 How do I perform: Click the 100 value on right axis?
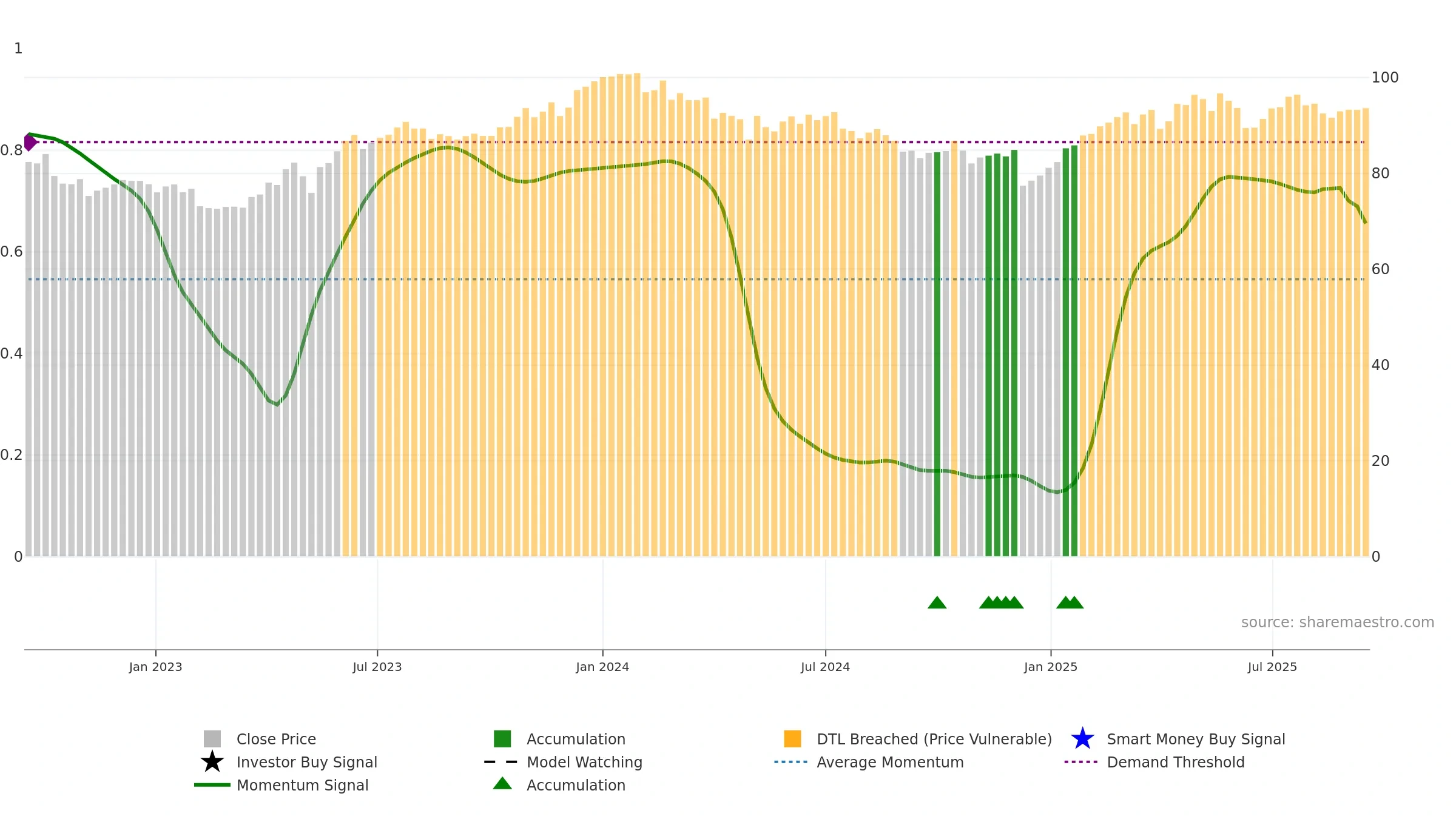coord(1385,78)
